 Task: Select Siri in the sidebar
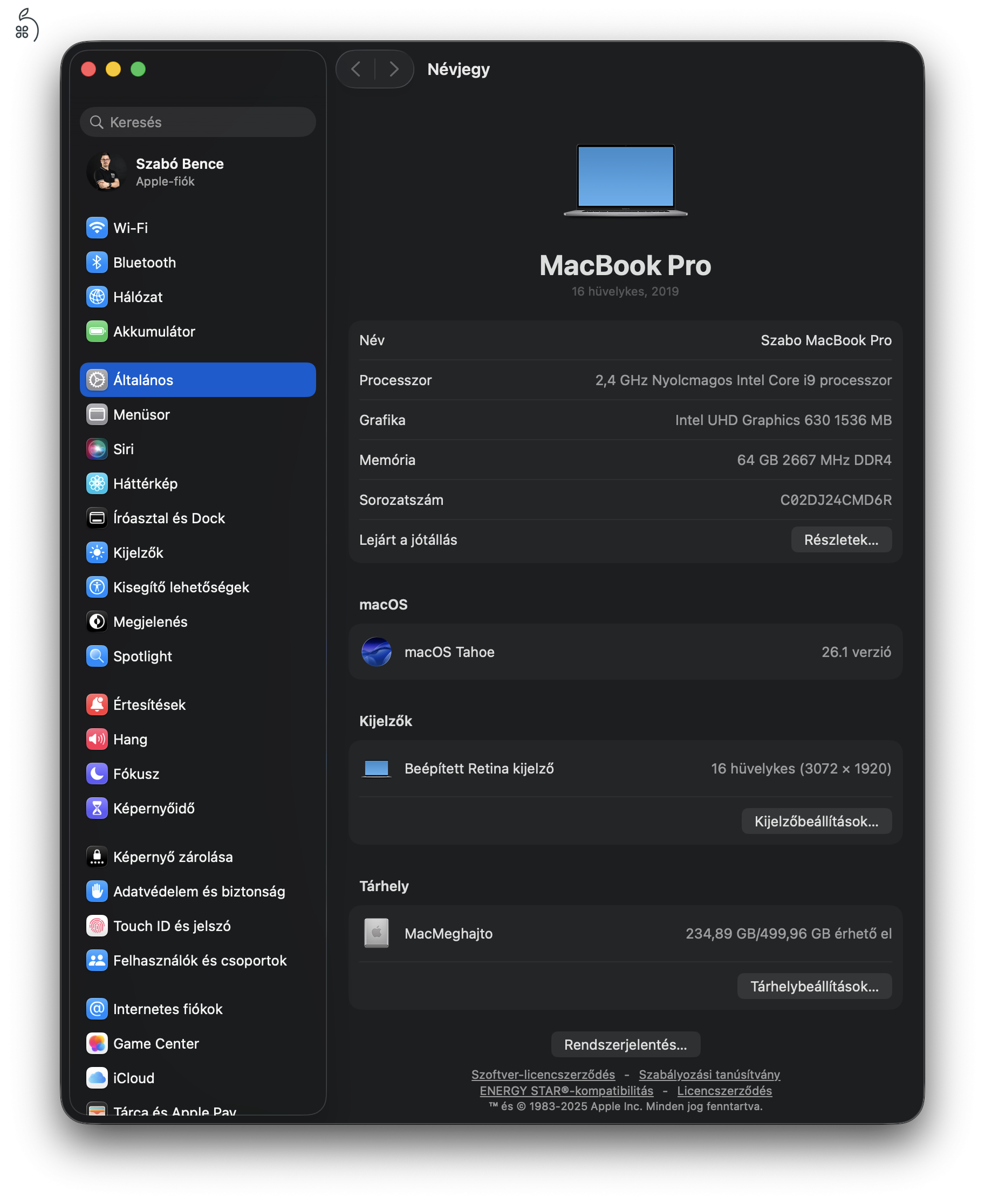124,449
